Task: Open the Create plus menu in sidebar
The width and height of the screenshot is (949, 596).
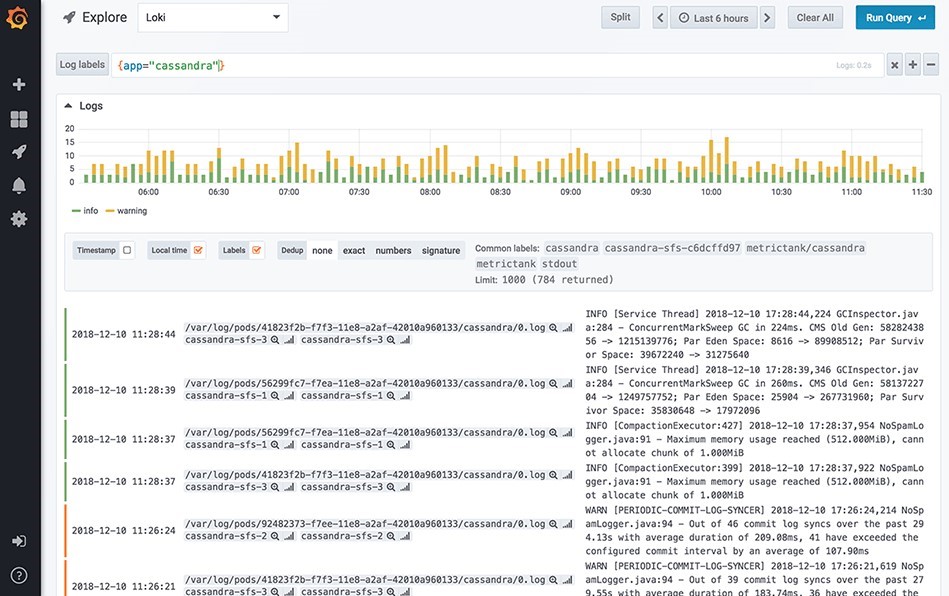Action: (x=19, y=84)
